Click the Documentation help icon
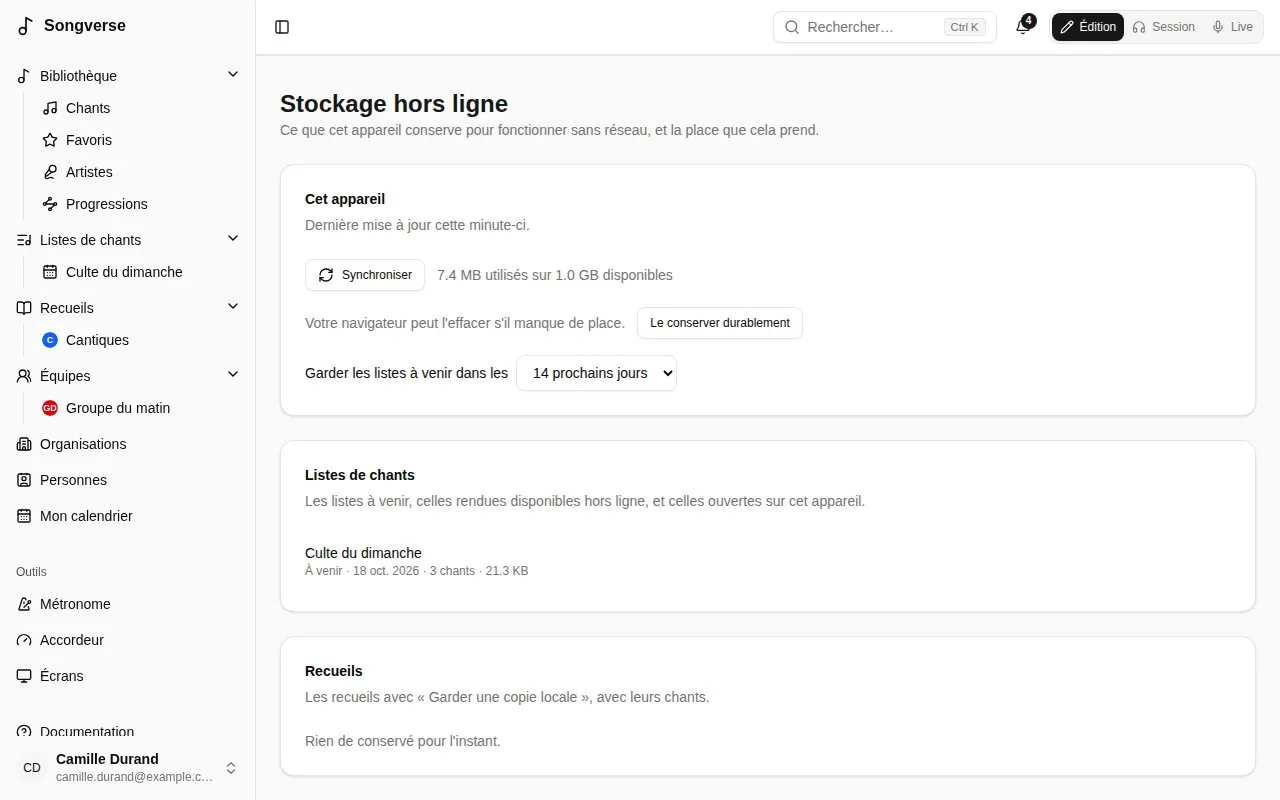The height and width of the screenshot is (800, 1280). pos(24,732)
